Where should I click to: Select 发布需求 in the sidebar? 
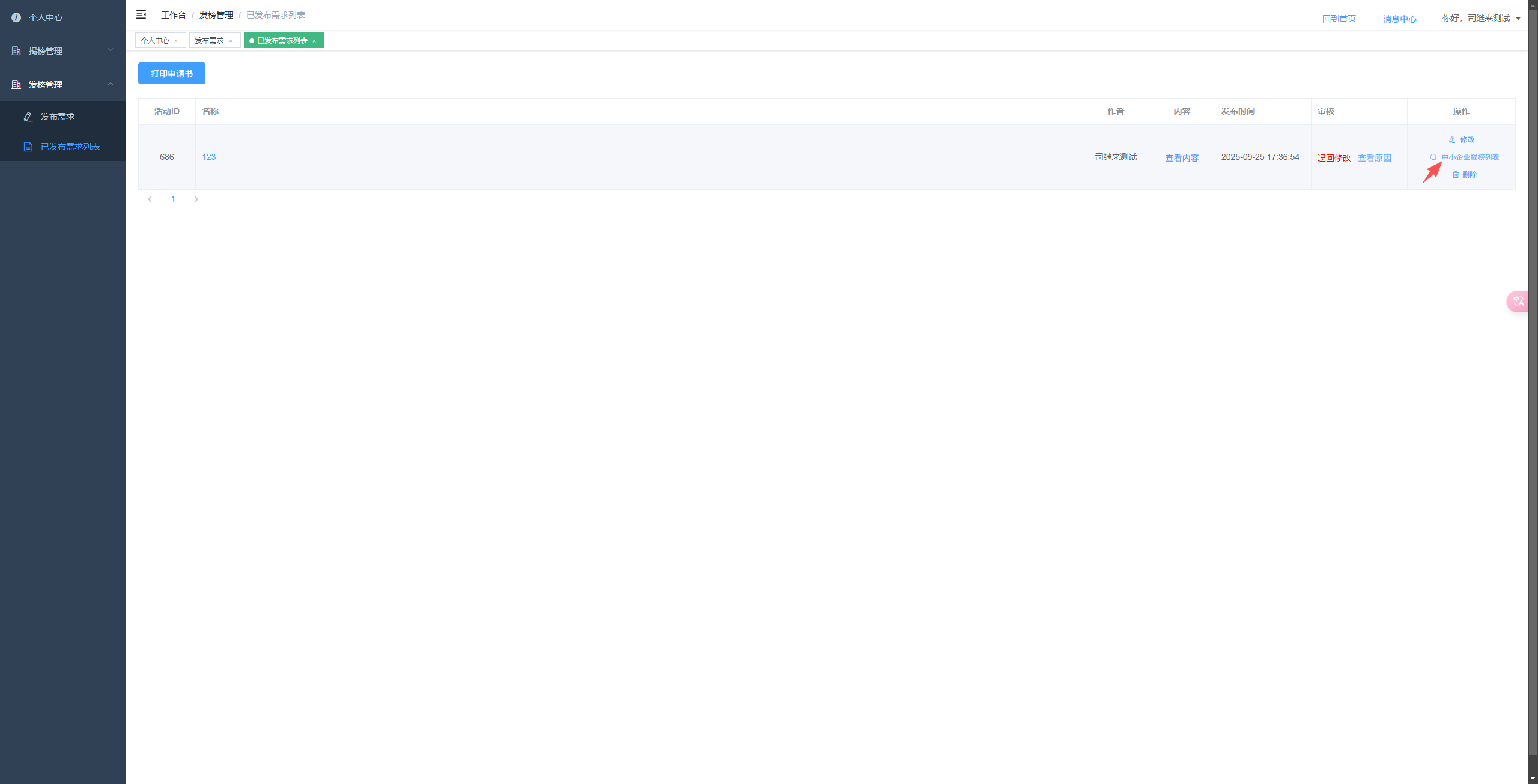[x=58, y=117]
